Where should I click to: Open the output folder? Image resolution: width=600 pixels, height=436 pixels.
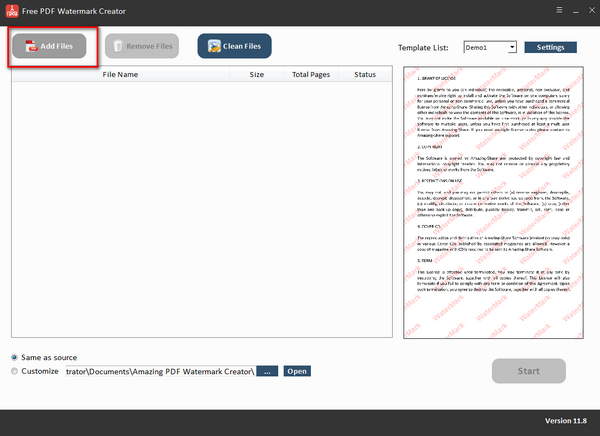(x=297, y=371)
